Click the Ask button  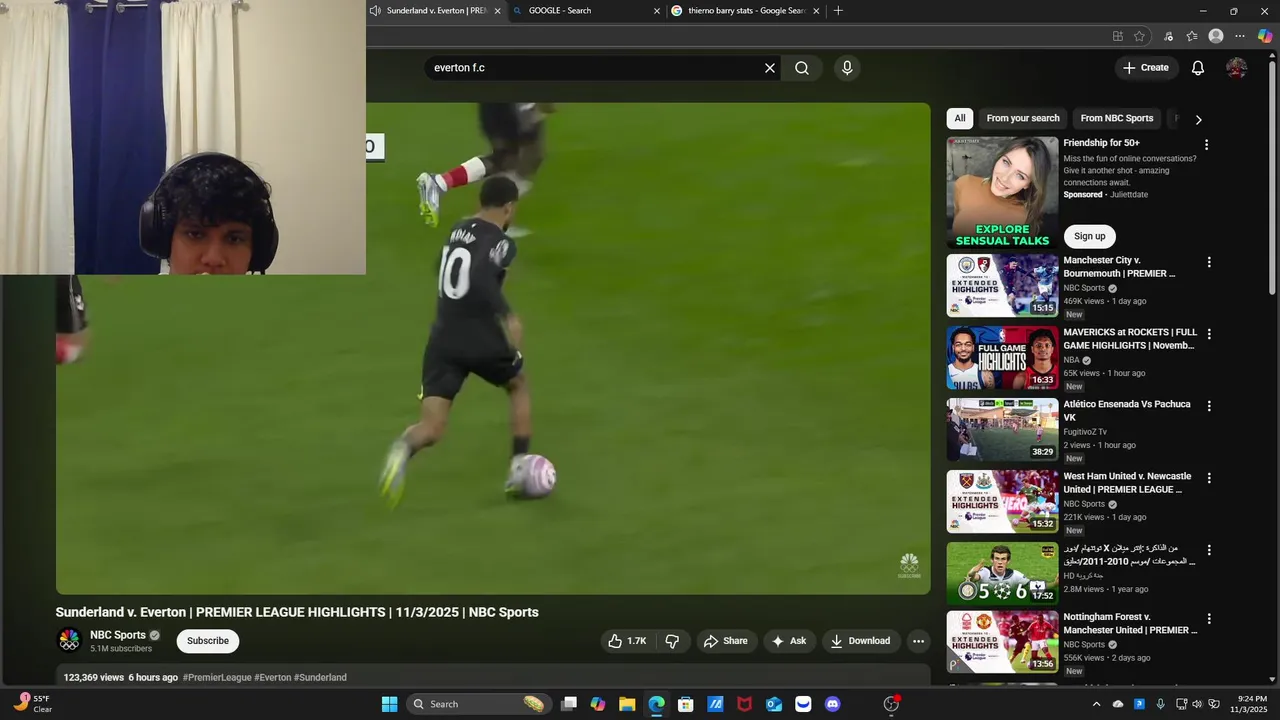point(788,641)
